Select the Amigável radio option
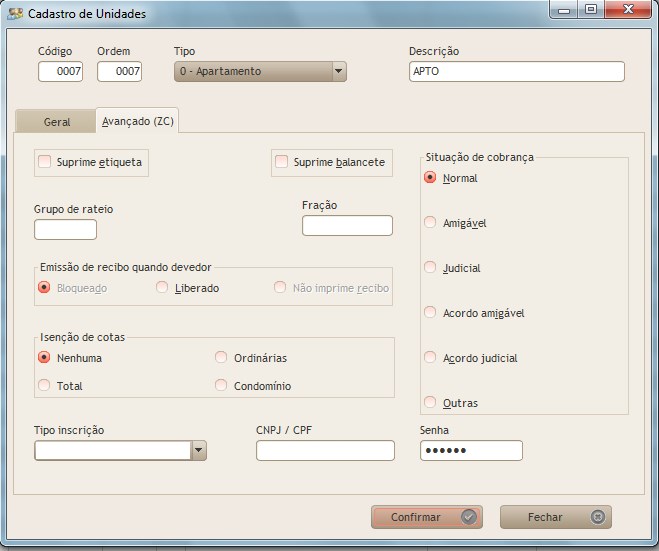This screenshot has height=551, width=659. pos(430,222)
